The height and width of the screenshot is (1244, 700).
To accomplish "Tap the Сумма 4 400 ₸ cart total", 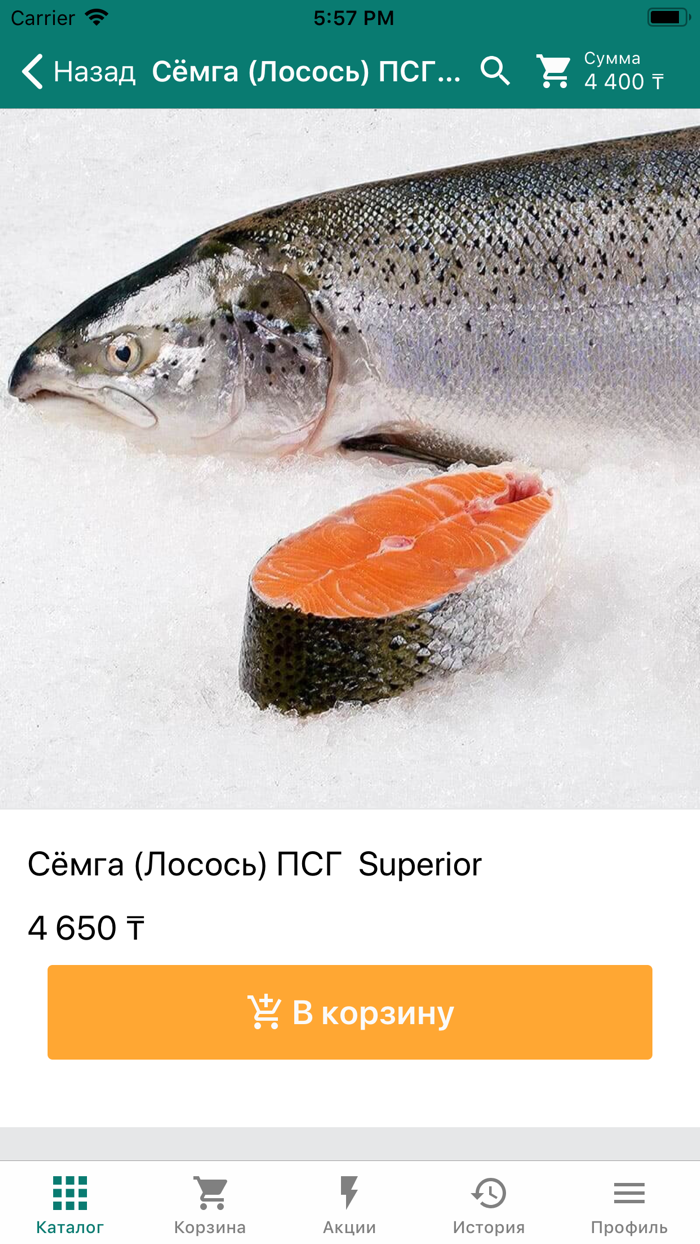I will pos(624,71).
